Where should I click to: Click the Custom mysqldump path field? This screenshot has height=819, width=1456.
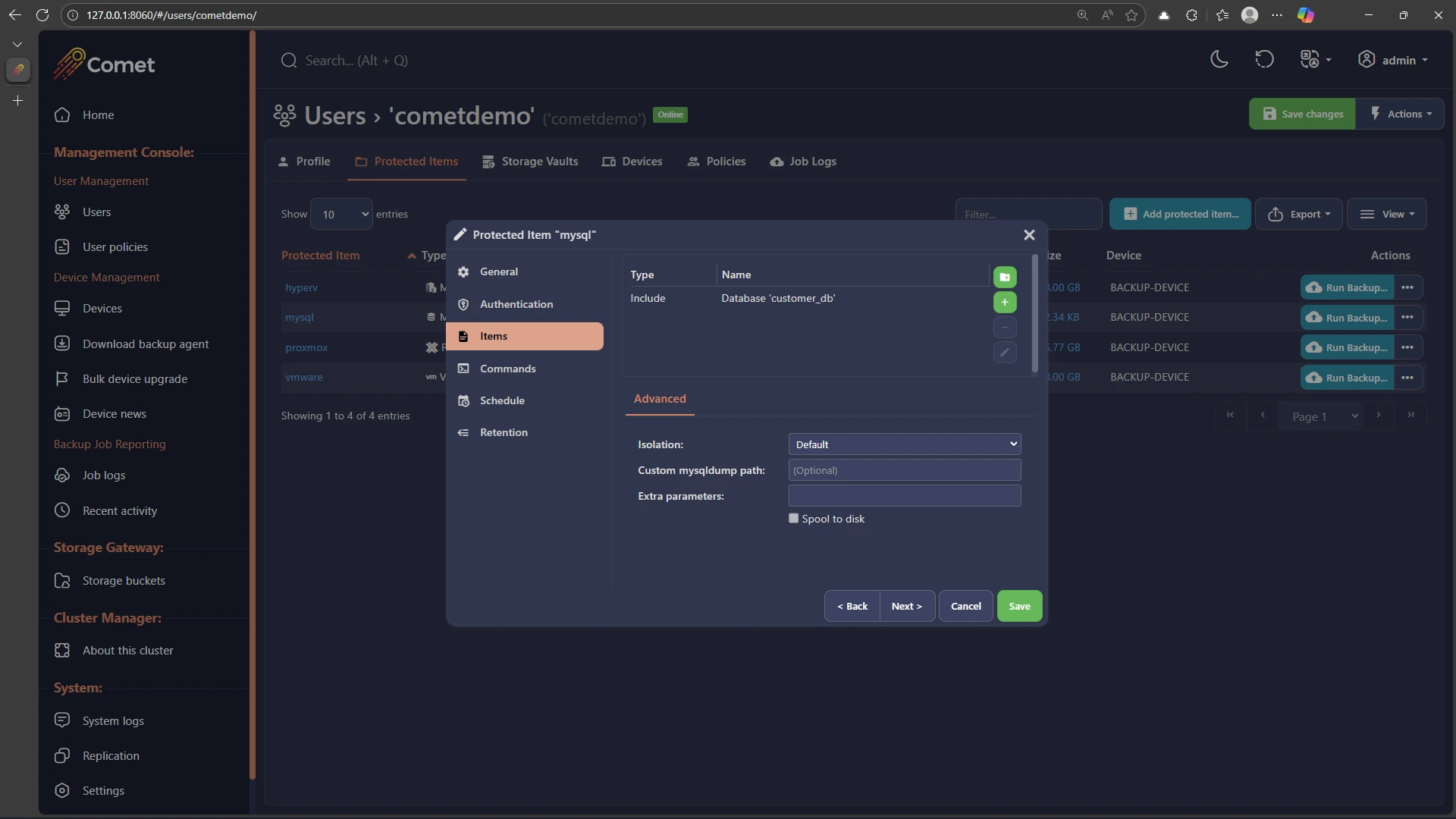coord(905,470)
